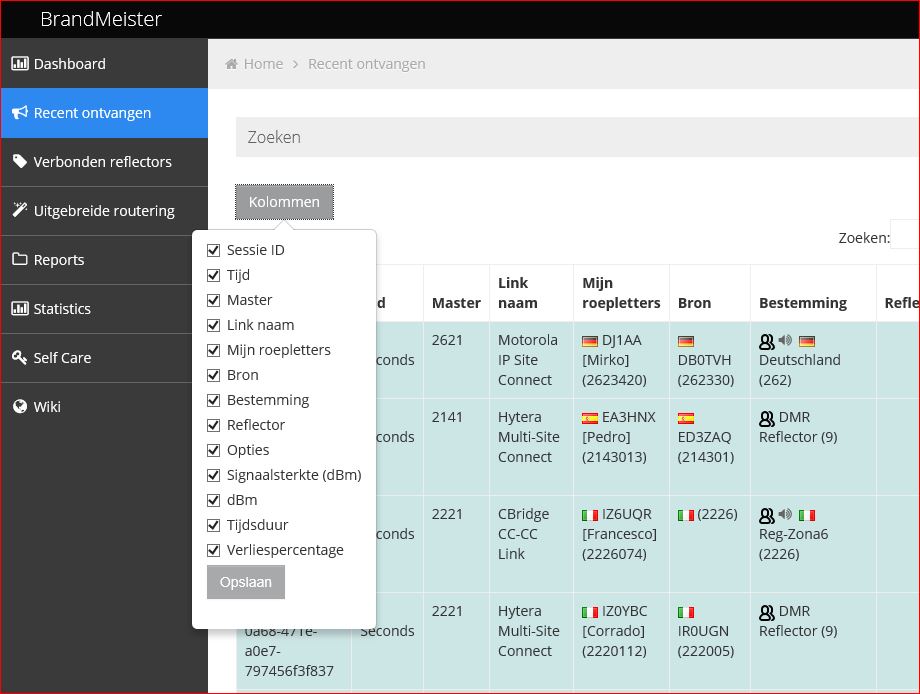Image resolution: width=920 pixels, height=694 pixels.
Task: Toggle the Tijd column checkbox
Action: pos(214,275)
